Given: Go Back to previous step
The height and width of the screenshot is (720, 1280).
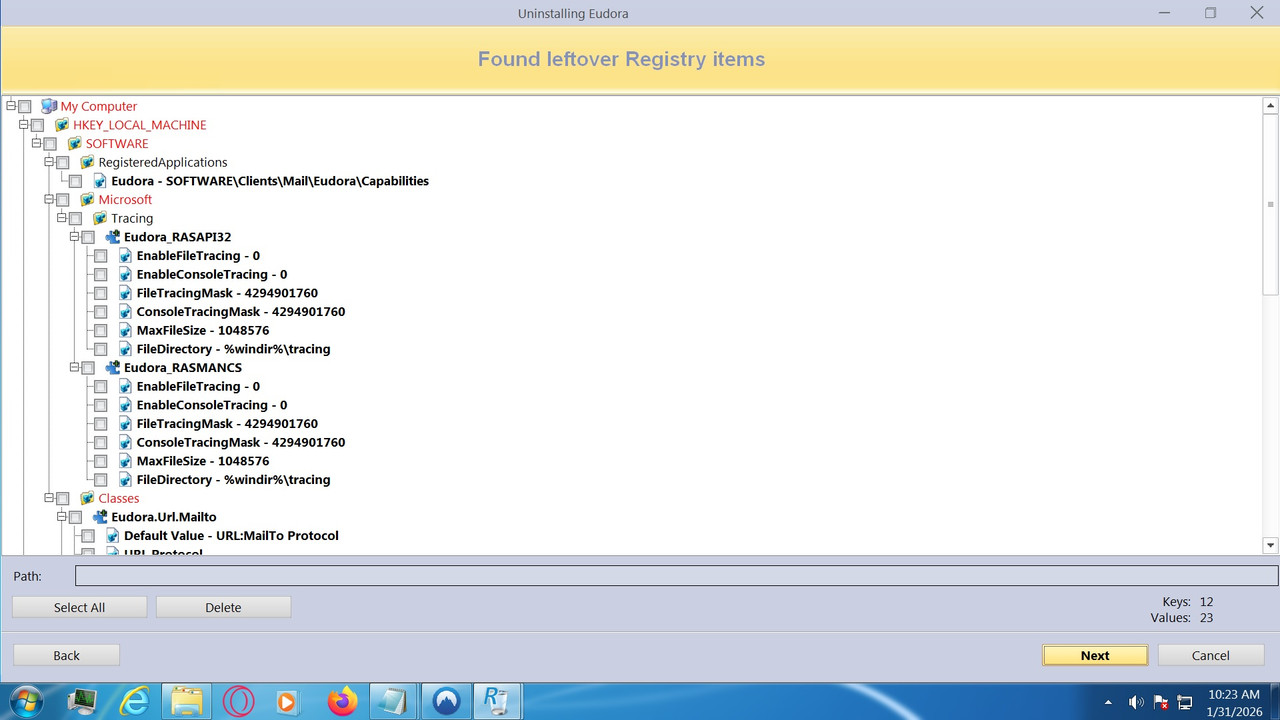Looking at the screenshot, I should click(x=66, y=655).
